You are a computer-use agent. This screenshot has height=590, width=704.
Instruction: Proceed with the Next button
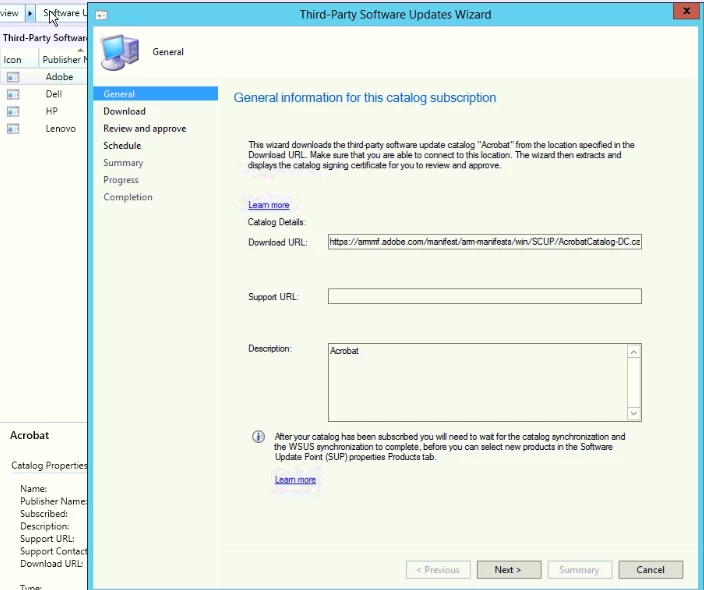pos(509,570)
